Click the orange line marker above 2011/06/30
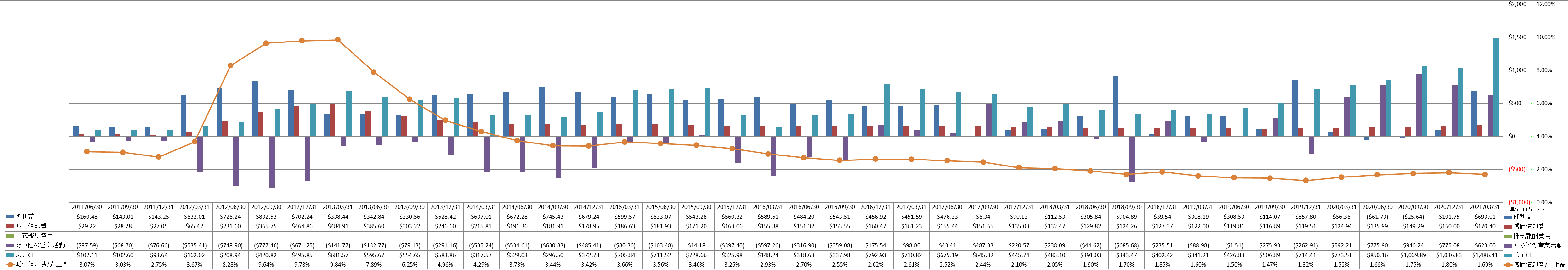This screenshot has width=1568, height=270. (87, 151)
